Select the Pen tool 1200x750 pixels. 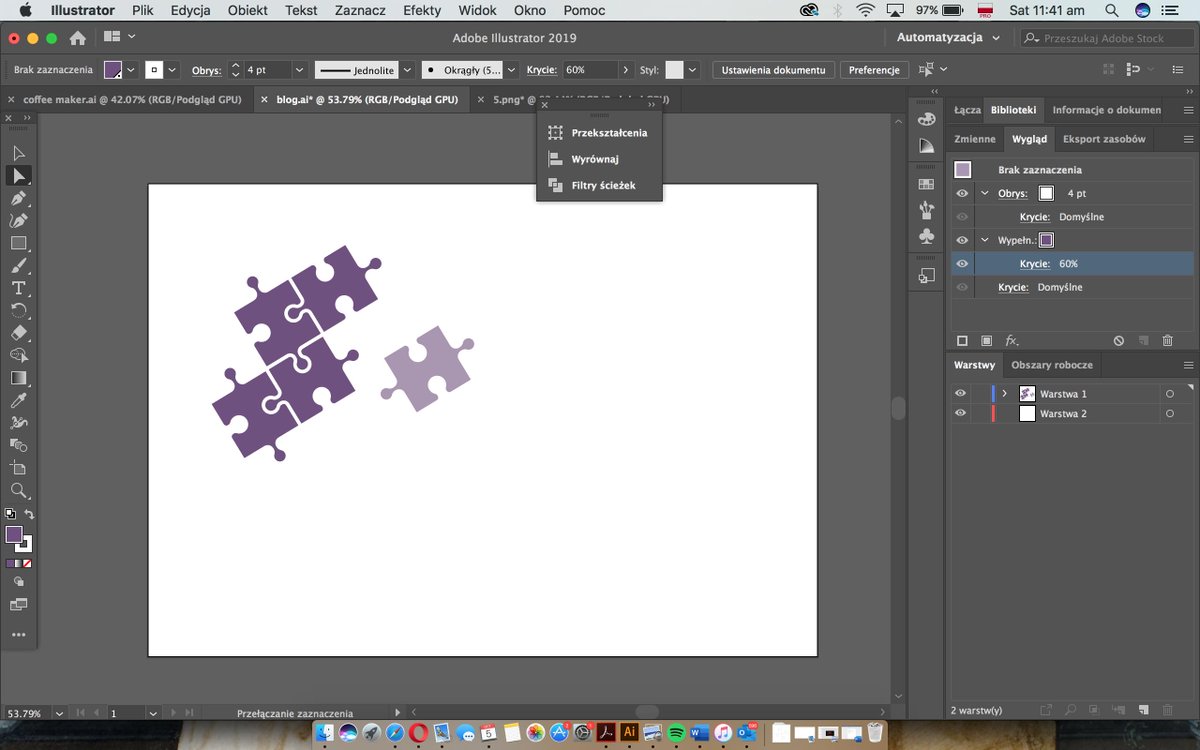point(19,198)
